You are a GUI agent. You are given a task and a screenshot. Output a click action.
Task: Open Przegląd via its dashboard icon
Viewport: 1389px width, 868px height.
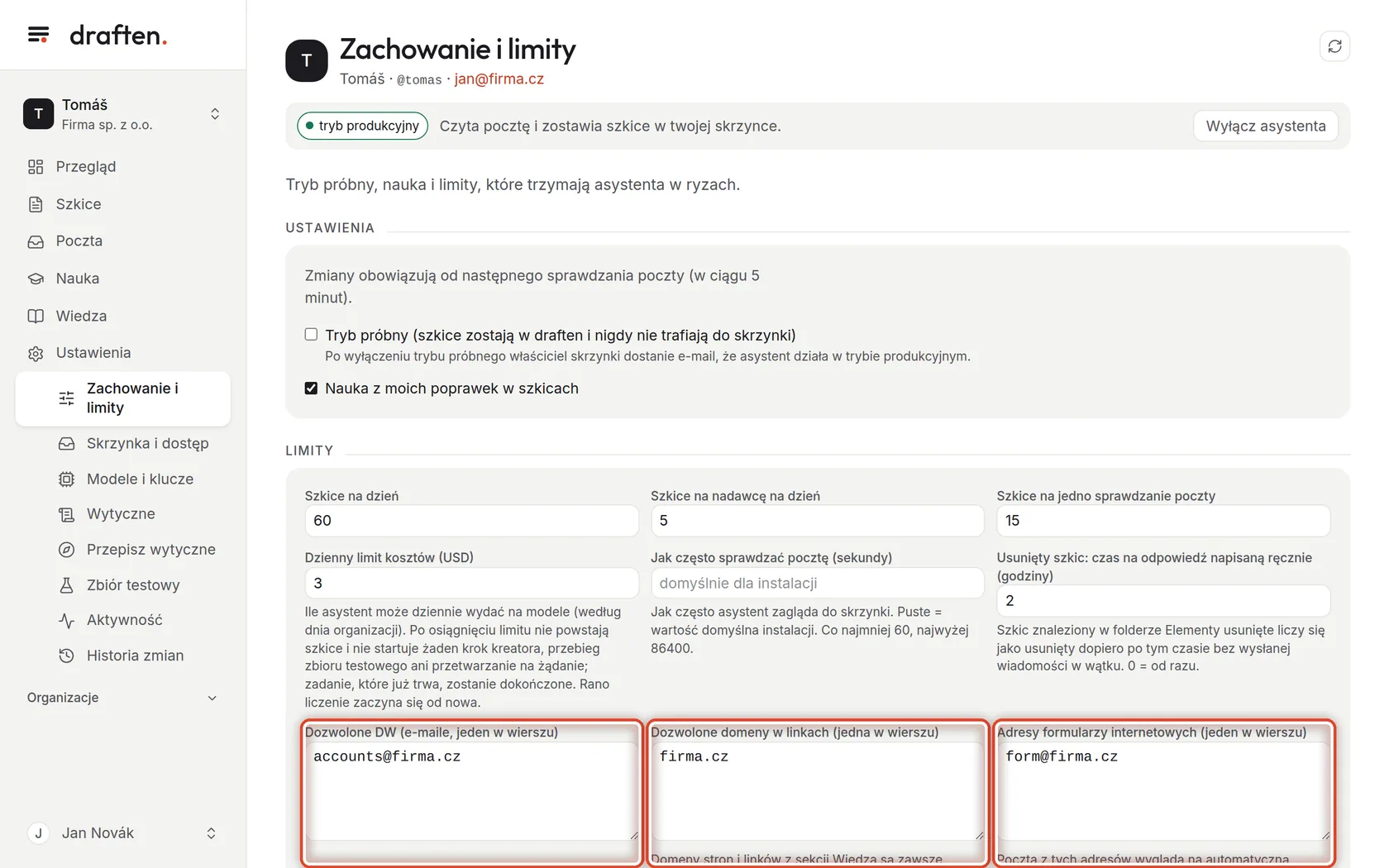click(36, 167)
